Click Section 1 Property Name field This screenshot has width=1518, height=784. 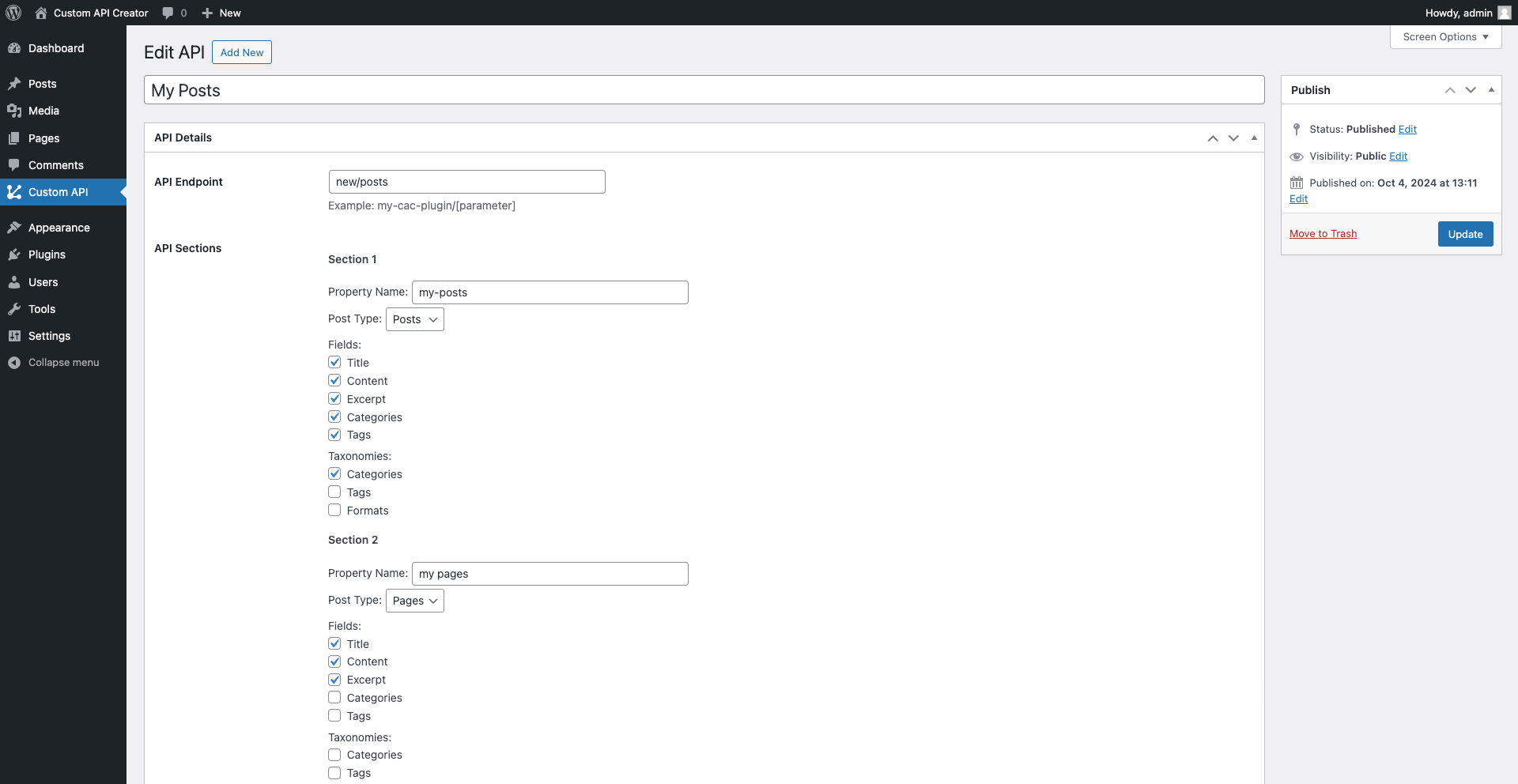(549, 292)
